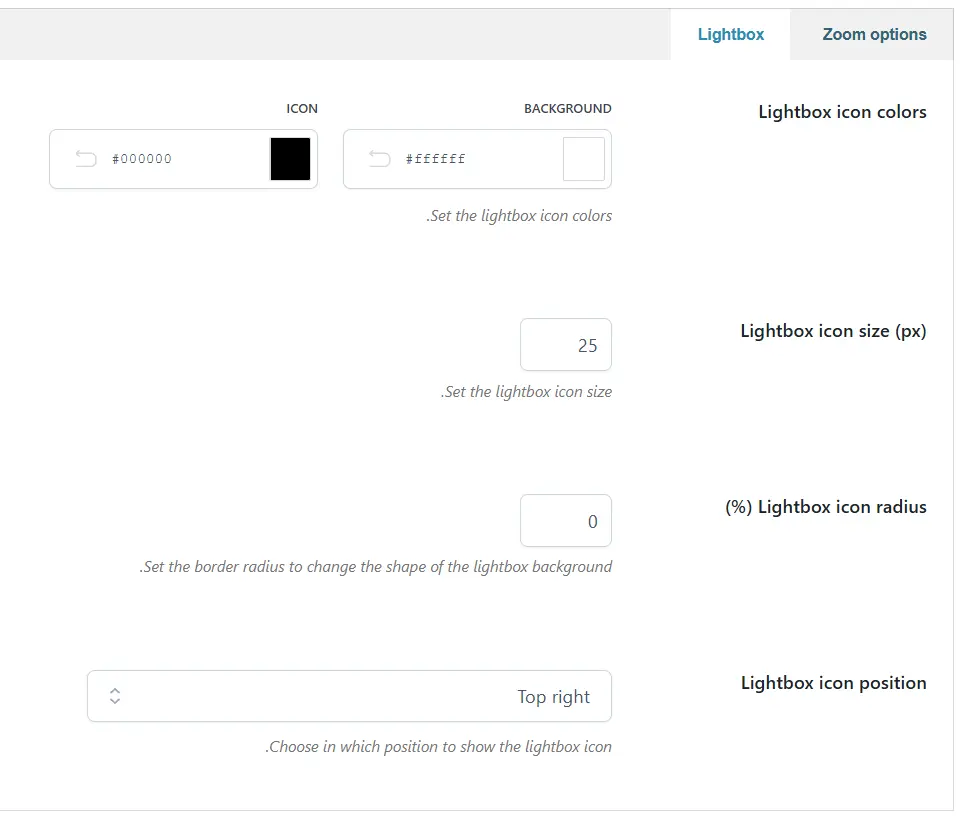
Task: Focus the Lightbox icon radius field
Action: tap(566, 521)
